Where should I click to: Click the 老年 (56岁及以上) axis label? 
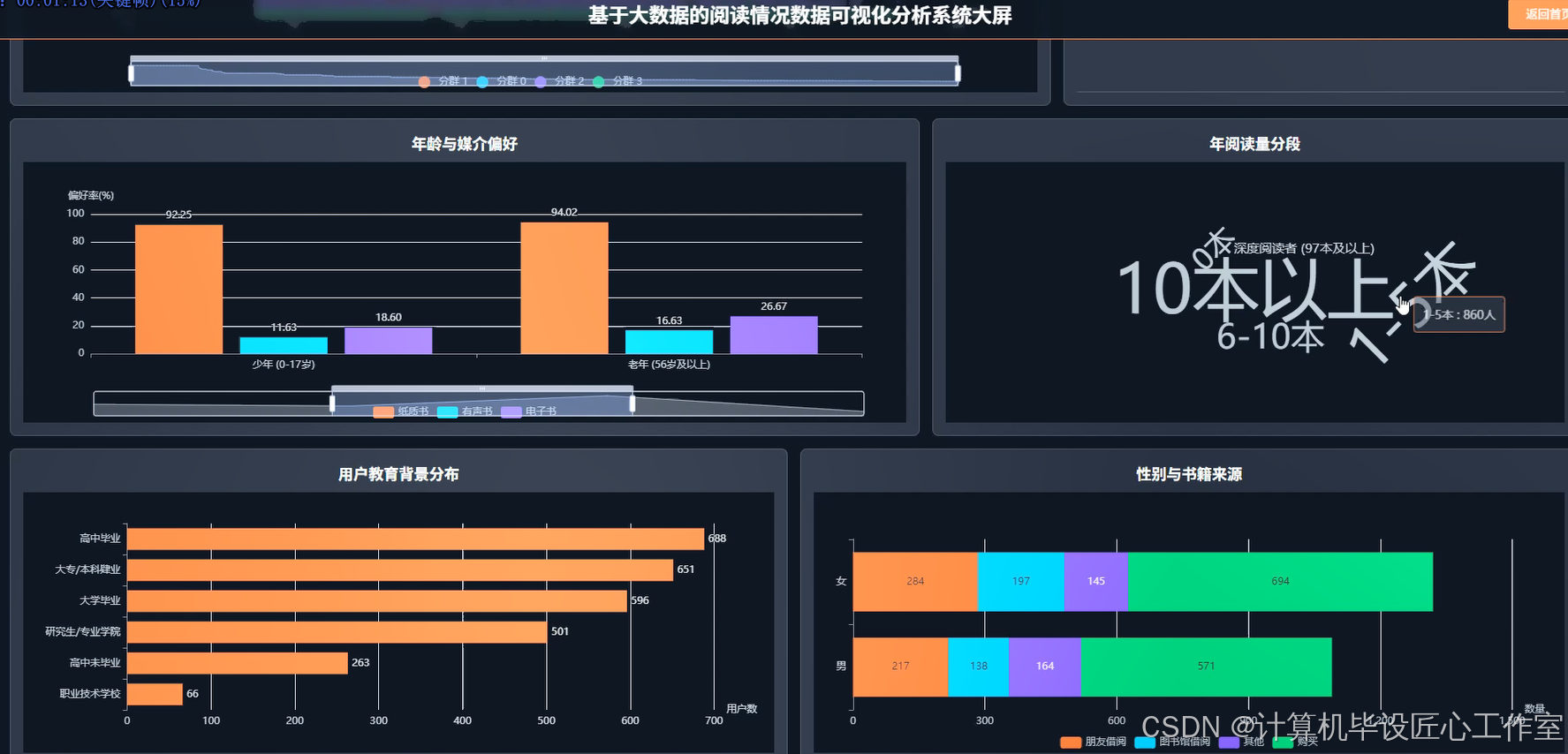click(x=669, y=365)
